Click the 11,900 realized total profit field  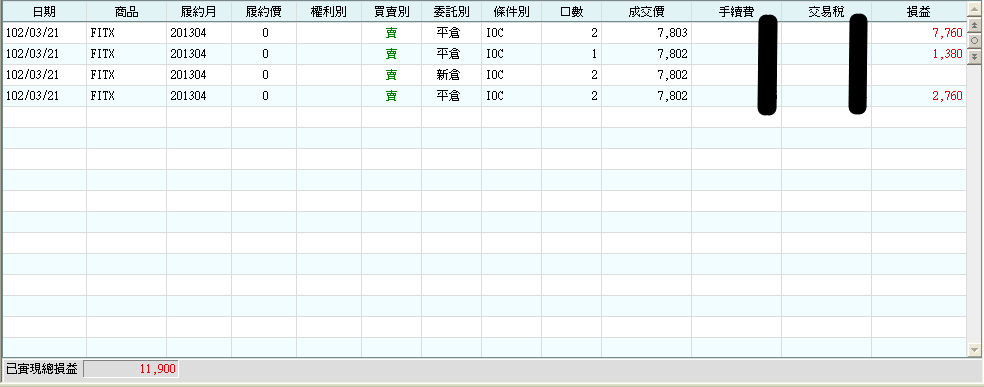(x=131, y=369)
